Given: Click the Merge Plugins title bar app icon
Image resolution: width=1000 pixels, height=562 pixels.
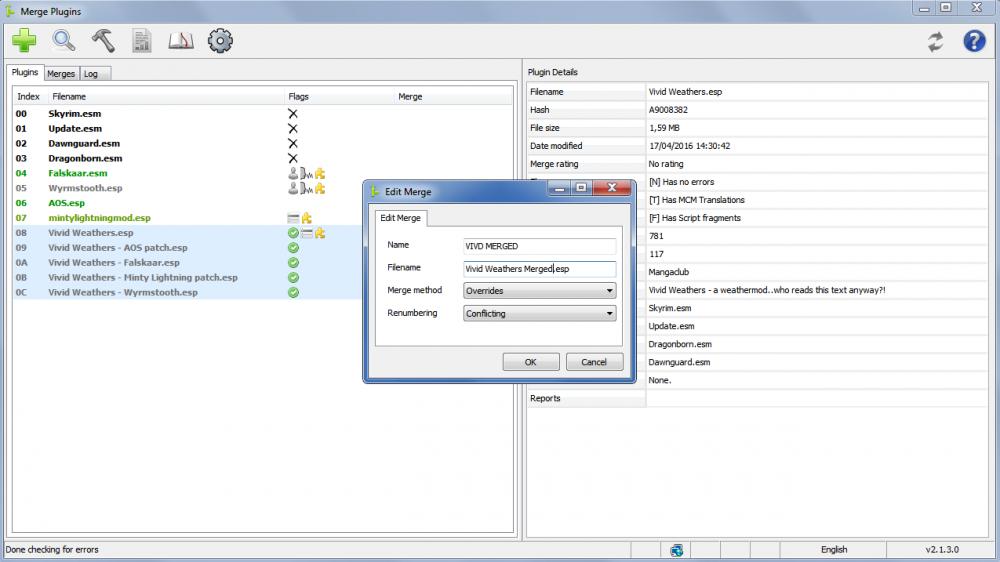Looking at the screenshot, I should click(x=10, y=11).
